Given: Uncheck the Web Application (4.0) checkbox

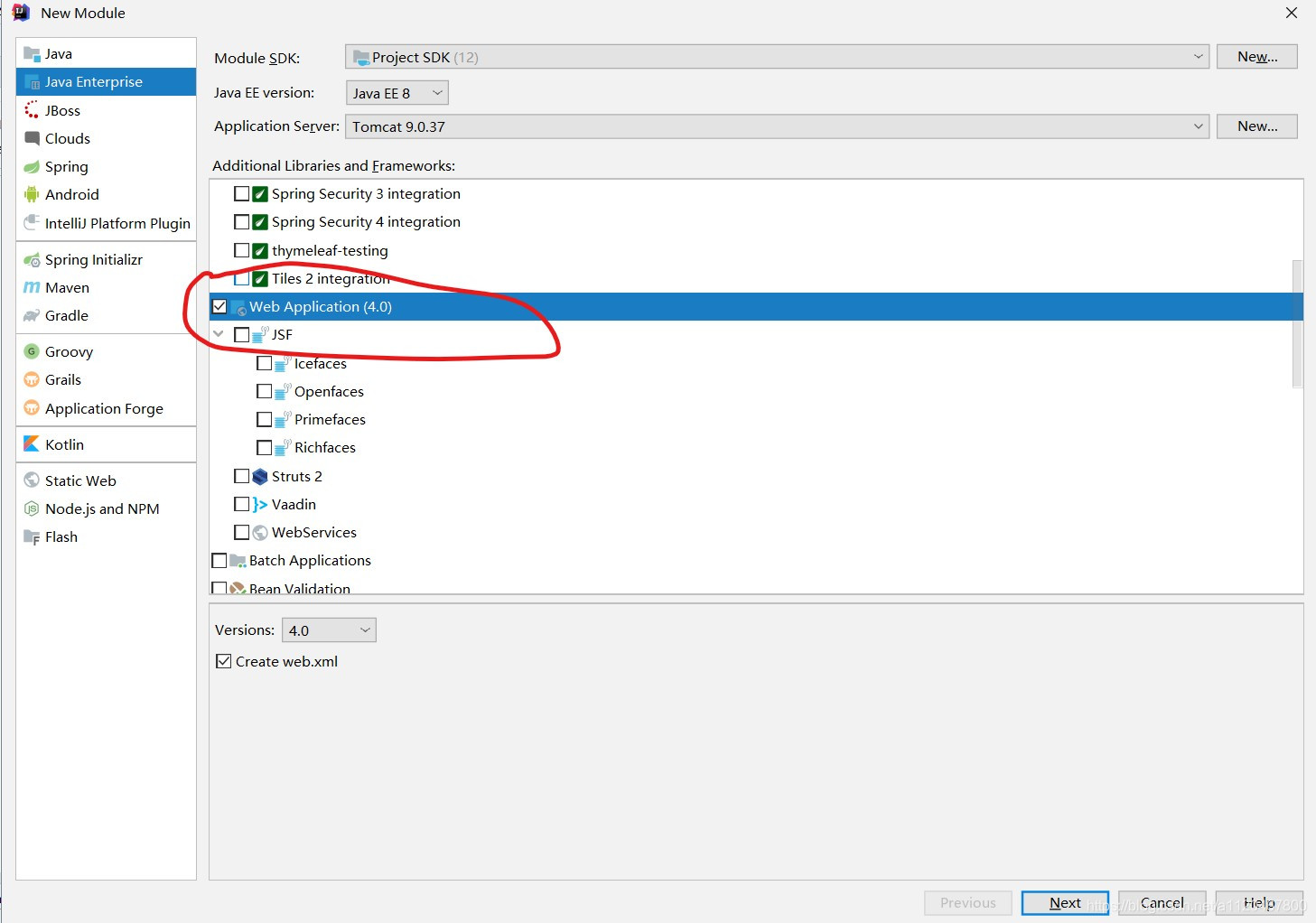Looking at the screenshot, I should [x=219, y=306].
